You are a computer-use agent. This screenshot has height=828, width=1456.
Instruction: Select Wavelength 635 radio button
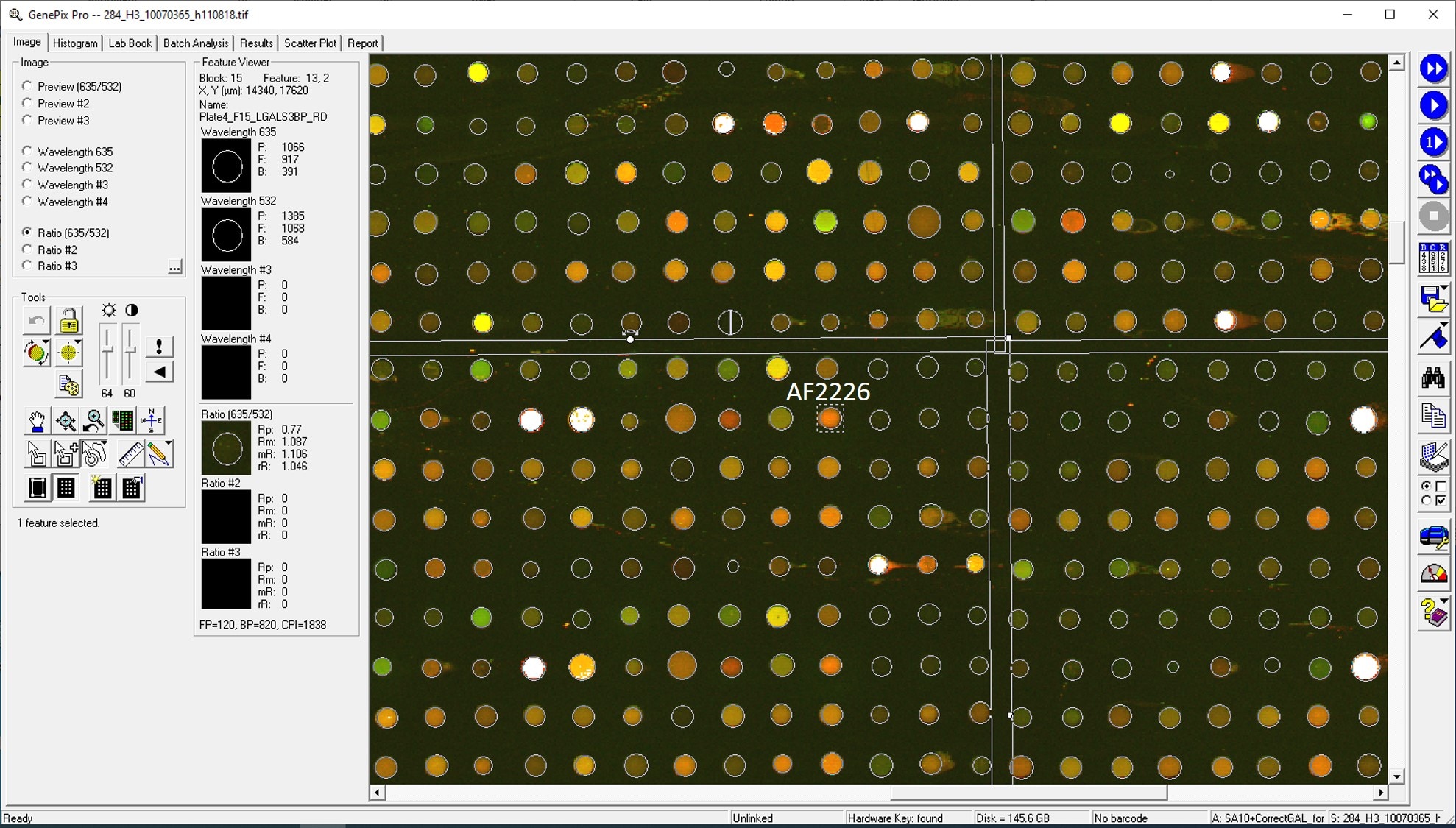(x=28, y=151)
